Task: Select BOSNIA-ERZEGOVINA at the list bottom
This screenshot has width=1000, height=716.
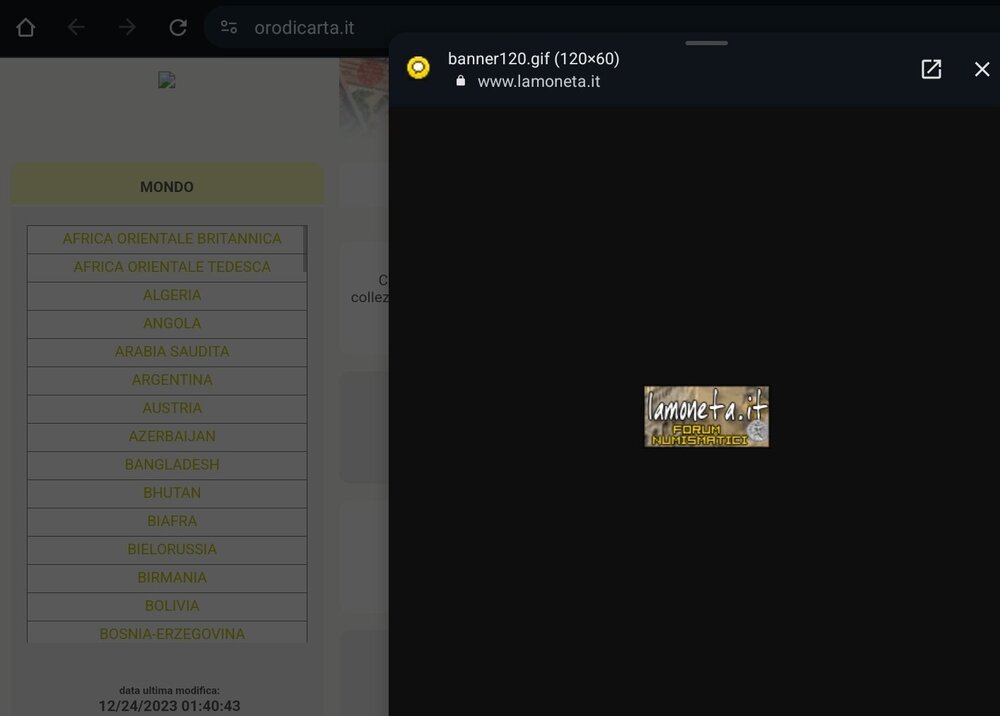Action: [x=172, y=633]
